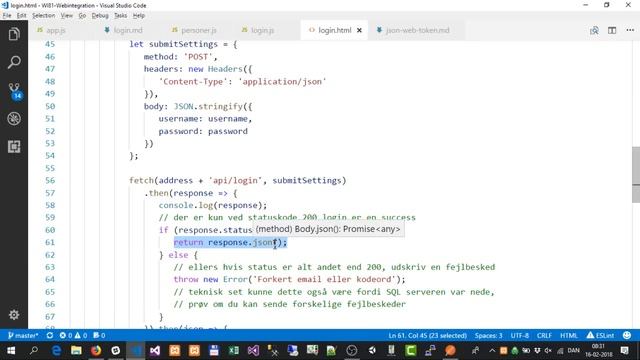
Task: Click the Synchronize Changes icon in status bar
Action: [x=50, y=336]
